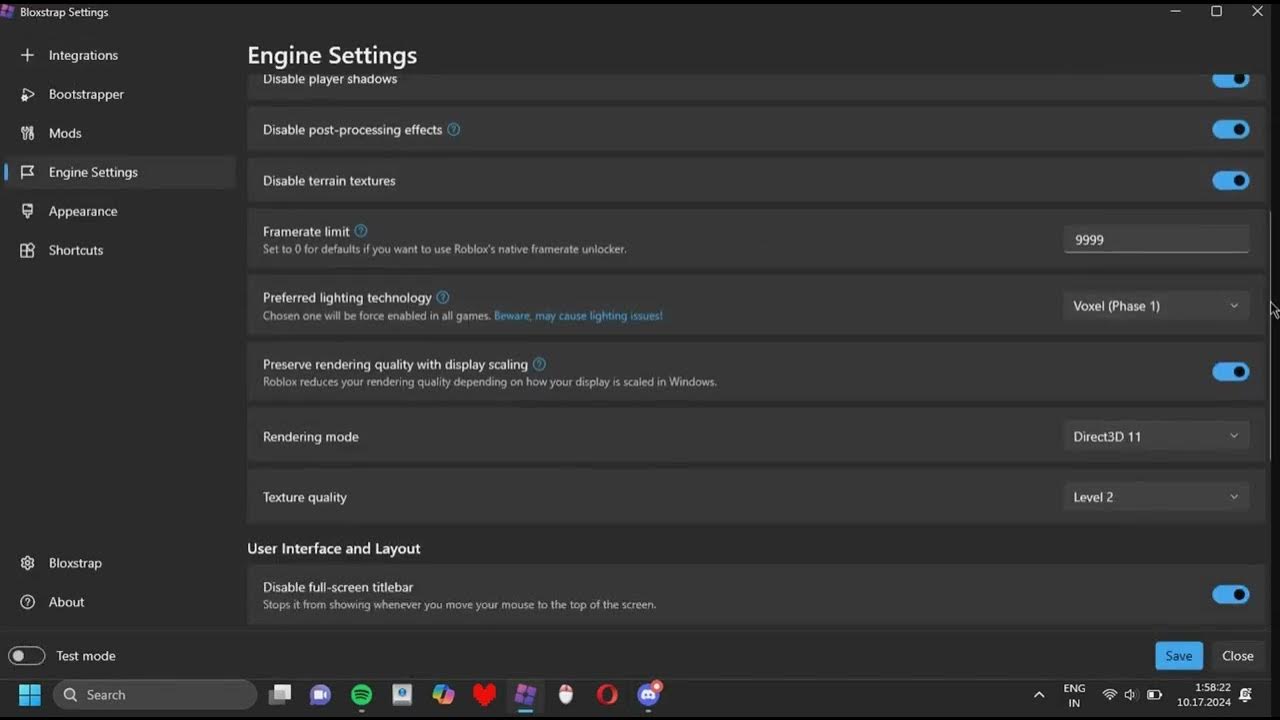The width and height of the screenshot is (1280, 720).
Task: Click help icon next to Preferred lighting technology
Action: click(443, 298)
